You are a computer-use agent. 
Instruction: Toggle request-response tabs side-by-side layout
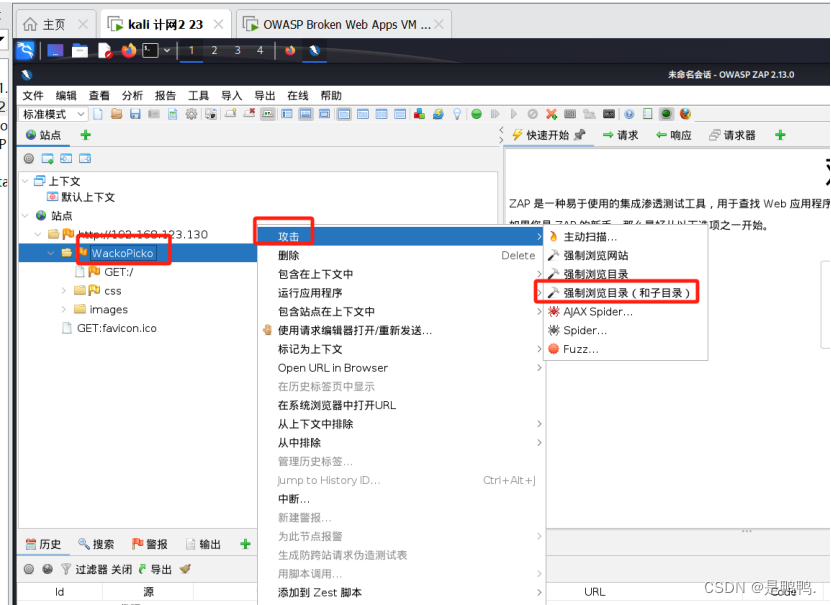pyautogui.click(x=344, y=114)
